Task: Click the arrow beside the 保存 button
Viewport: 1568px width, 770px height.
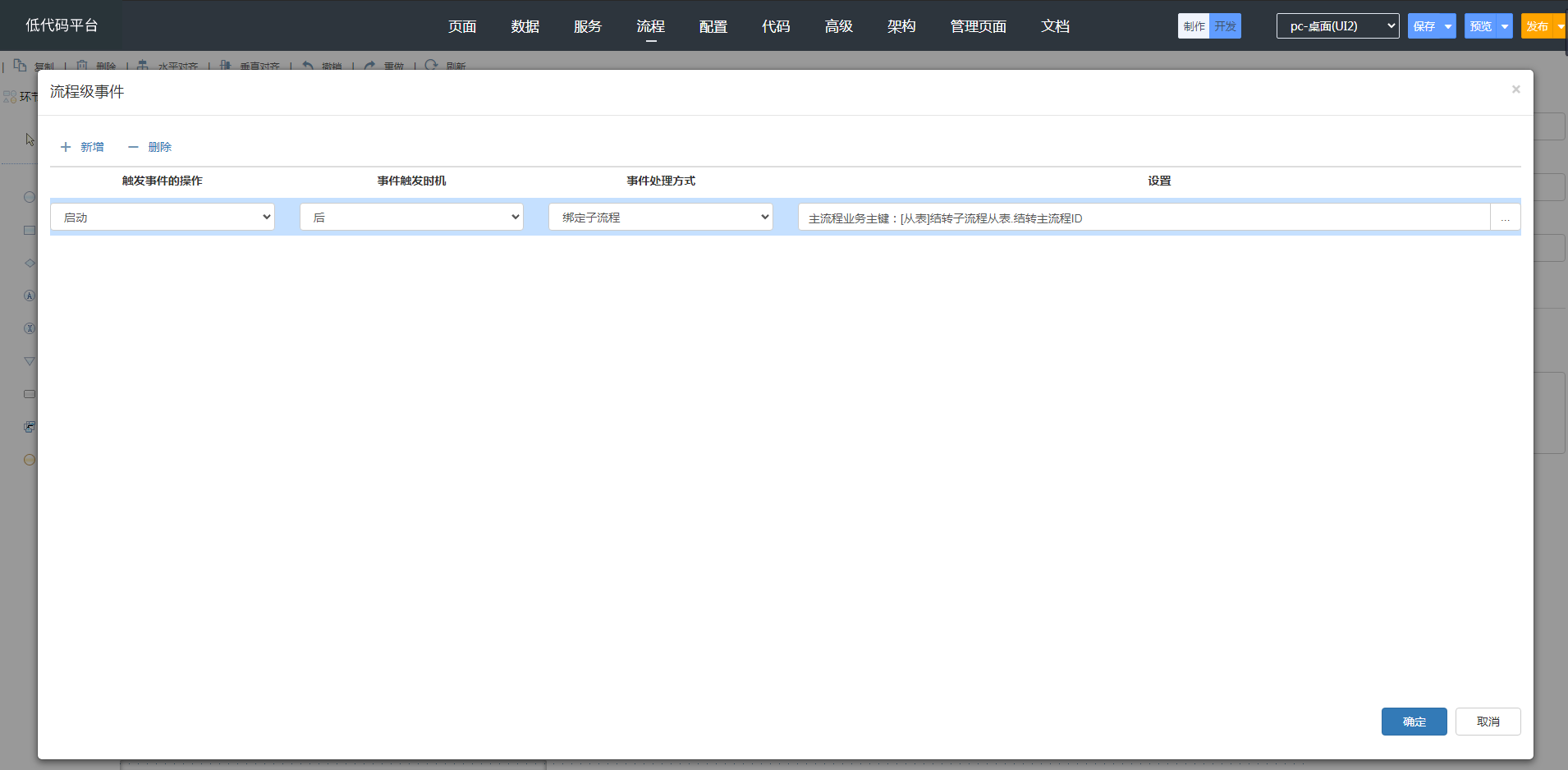Action: (1448, 26)
